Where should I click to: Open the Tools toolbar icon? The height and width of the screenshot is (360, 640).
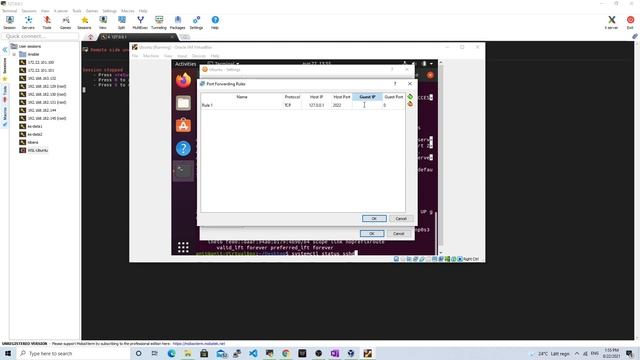click(x=47, y=22)
